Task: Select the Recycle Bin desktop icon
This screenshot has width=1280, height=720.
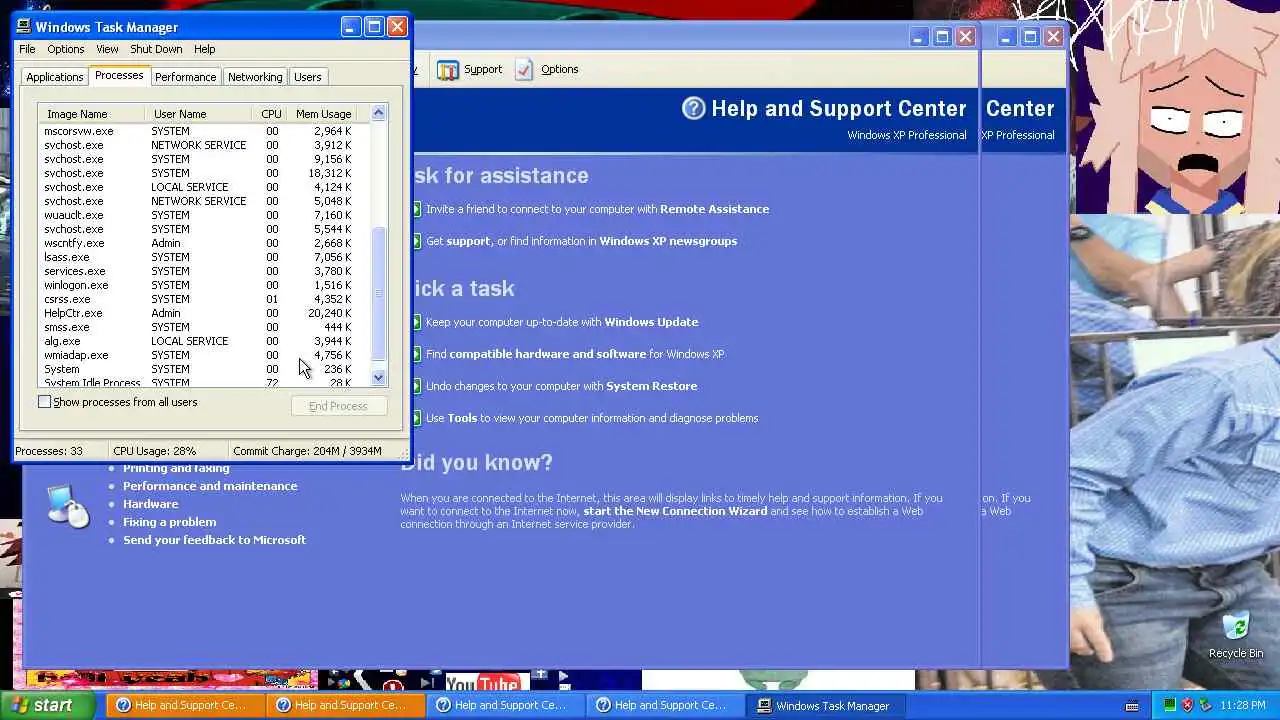Action: point(1236,635)
